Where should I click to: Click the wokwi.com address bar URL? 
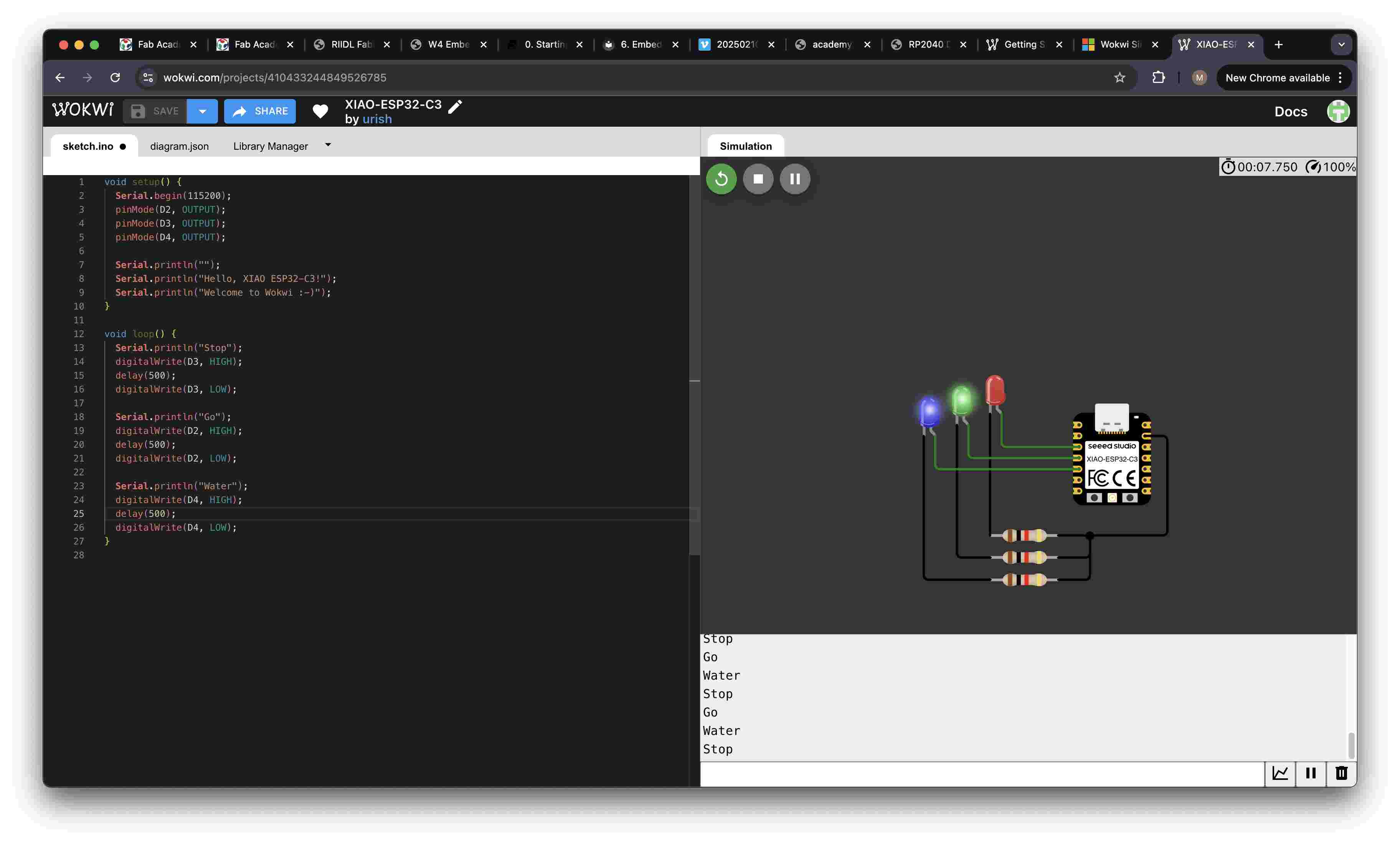point(275,77)
